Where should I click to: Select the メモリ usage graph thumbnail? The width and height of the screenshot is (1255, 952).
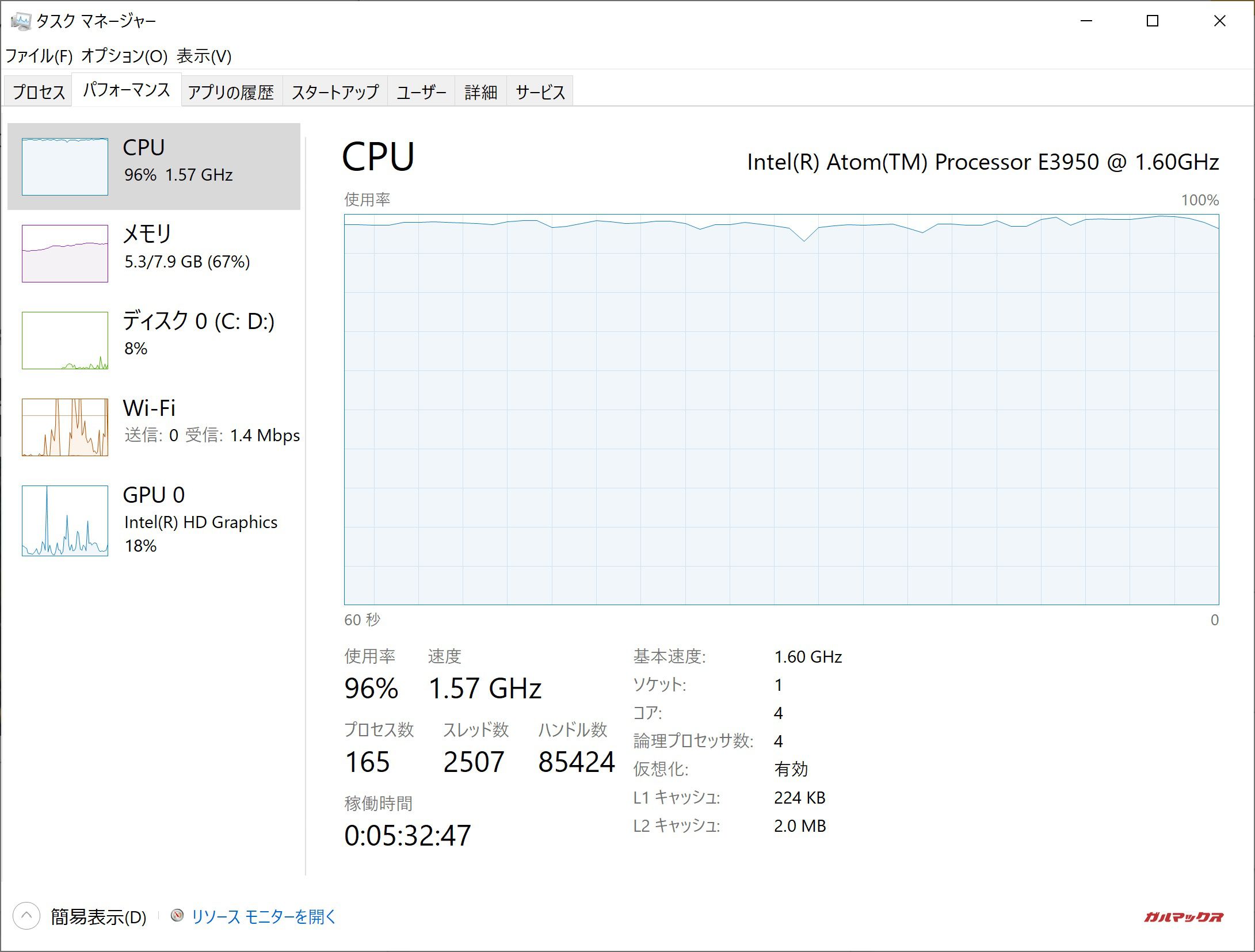point(65,254)
